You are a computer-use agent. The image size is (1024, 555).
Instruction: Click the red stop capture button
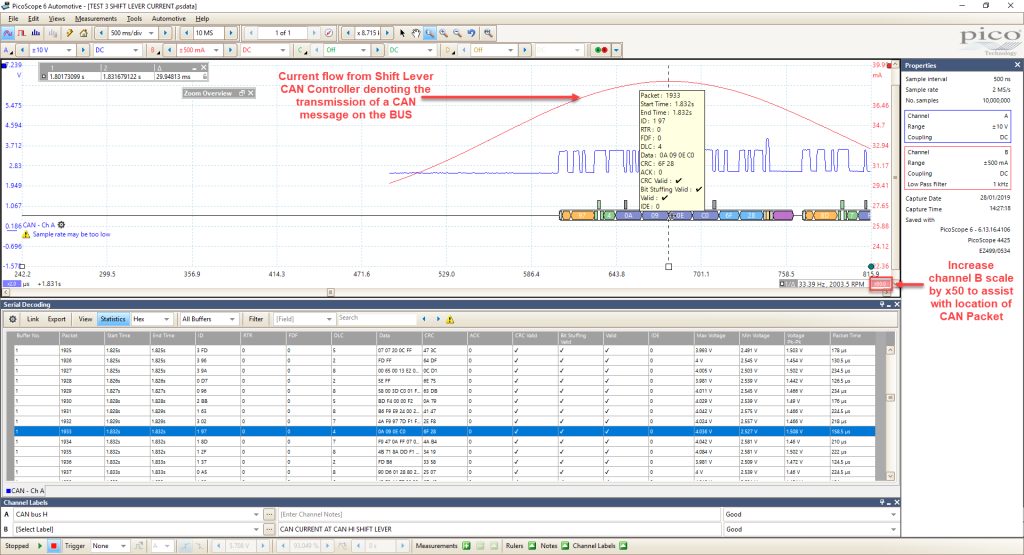tap(54, 546)
